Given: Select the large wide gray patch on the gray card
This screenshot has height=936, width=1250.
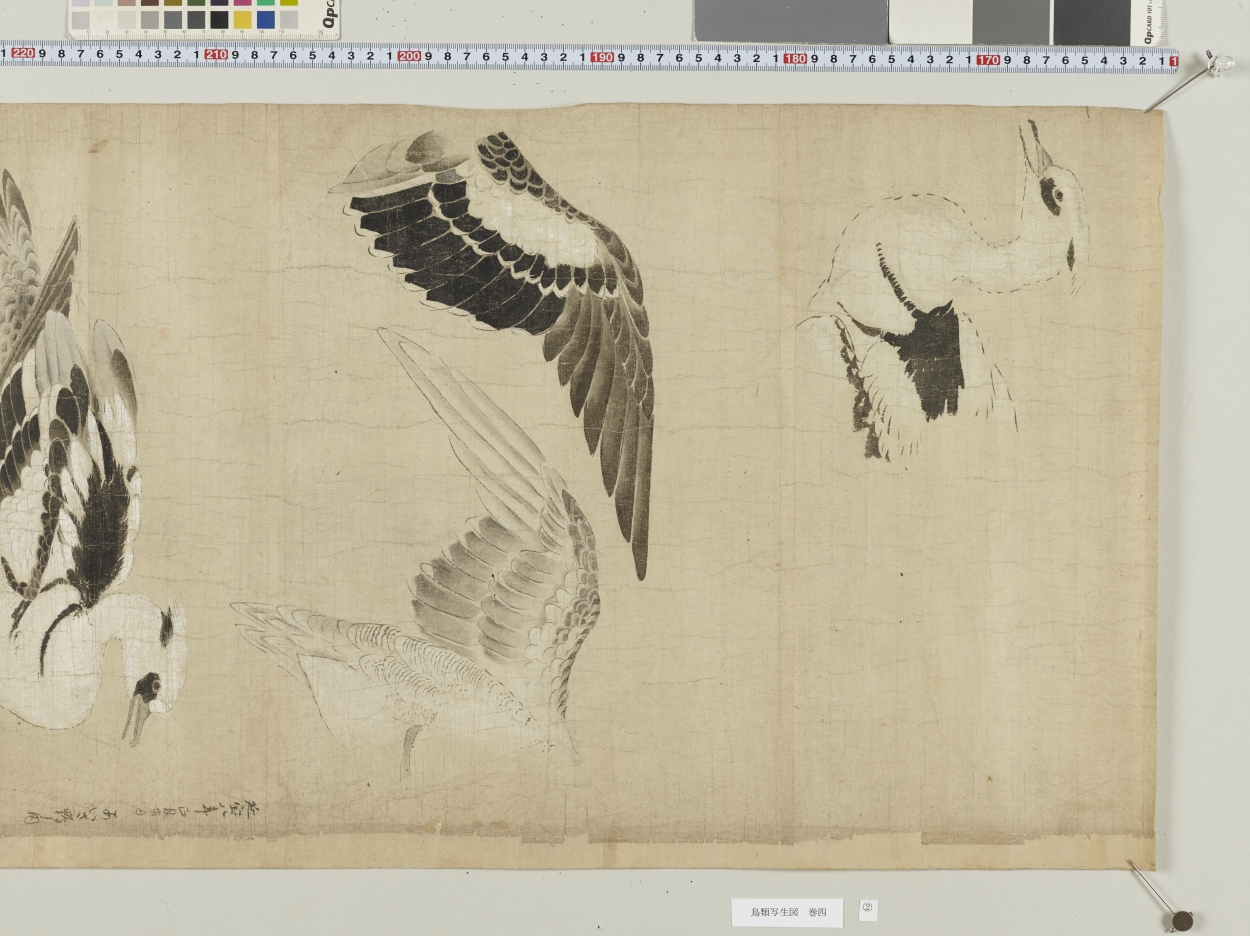Looking at the screenshot, I should (791, 20).
